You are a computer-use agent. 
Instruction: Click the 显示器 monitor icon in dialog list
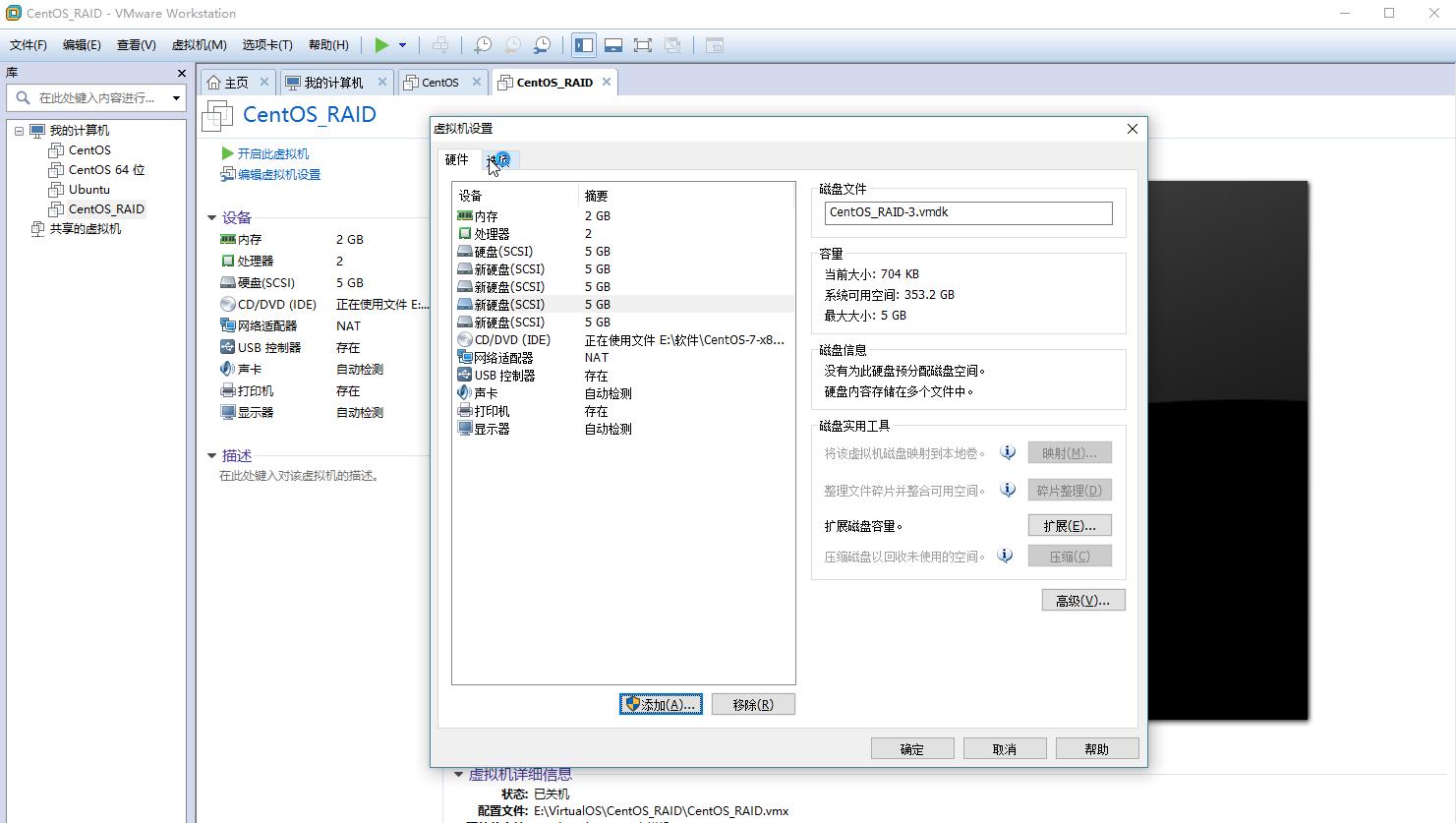(465, 428)
